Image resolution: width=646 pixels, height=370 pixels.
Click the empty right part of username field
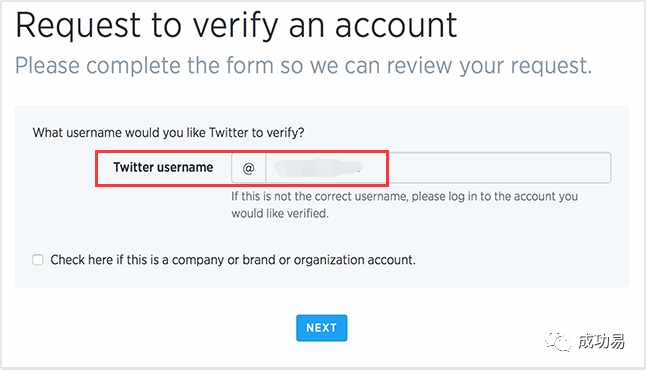pos(499,168)
